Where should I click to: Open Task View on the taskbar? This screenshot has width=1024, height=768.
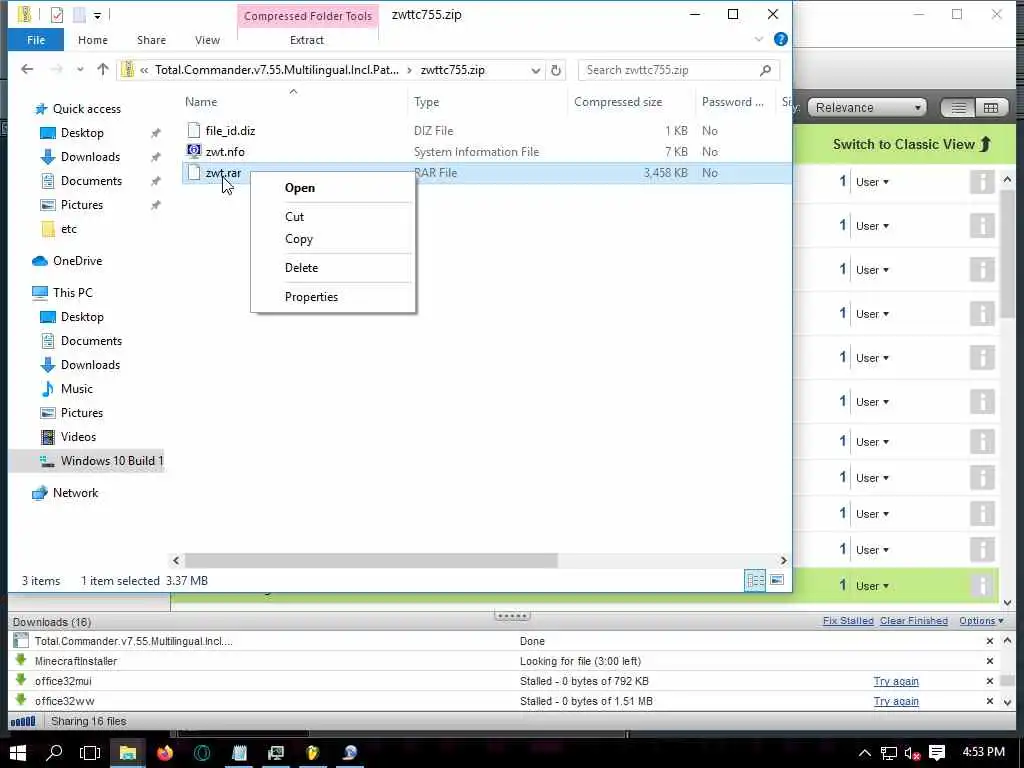[90, 753]
